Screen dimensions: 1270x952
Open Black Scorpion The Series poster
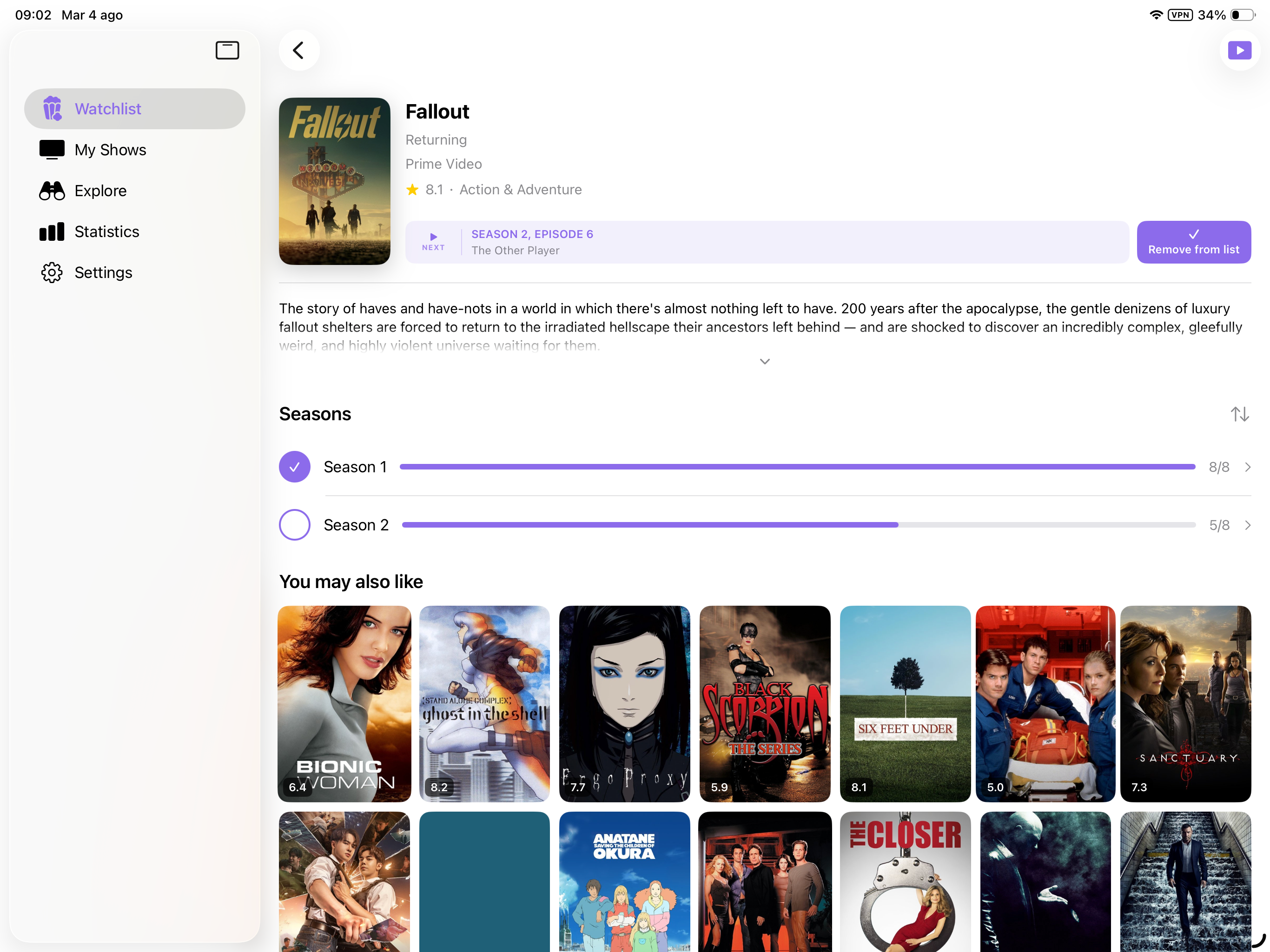[x=765, y=703]
